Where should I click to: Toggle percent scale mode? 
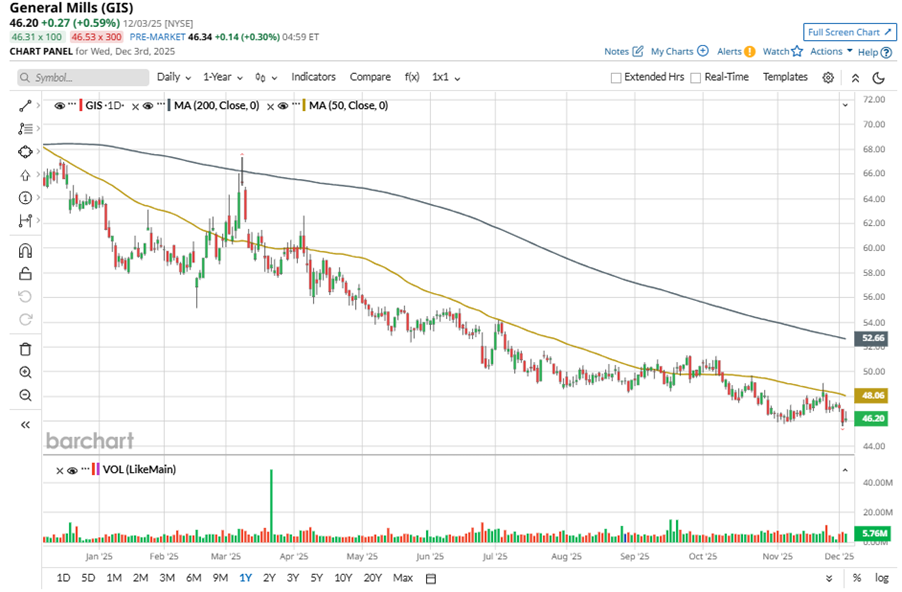pos(857,578)
